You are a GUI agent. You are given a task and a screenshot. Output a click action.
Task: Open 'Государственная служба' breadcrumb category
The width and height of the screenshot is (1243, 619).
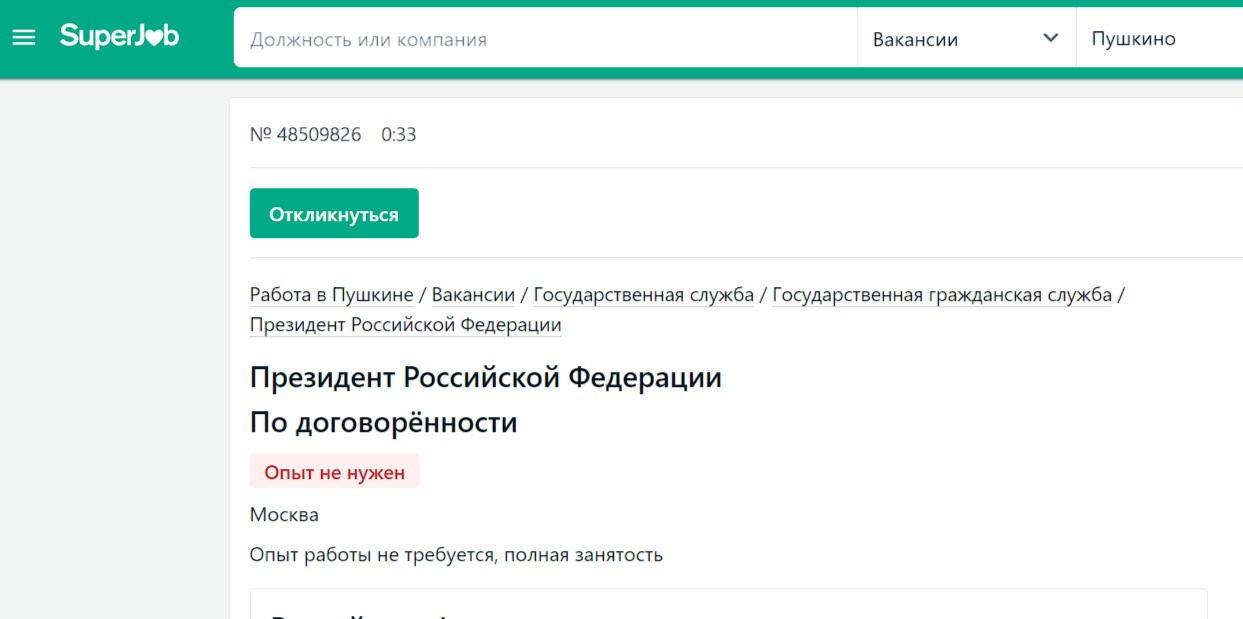(643, 294)
